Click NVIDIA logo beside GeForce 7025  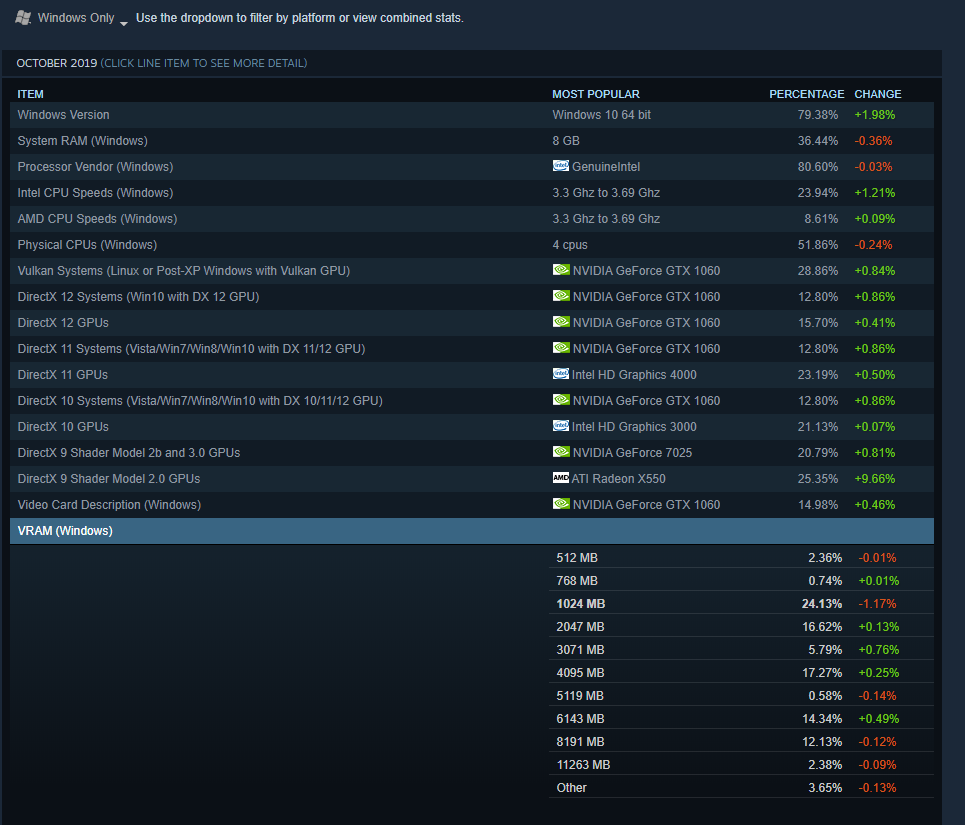tap(561, 452)
